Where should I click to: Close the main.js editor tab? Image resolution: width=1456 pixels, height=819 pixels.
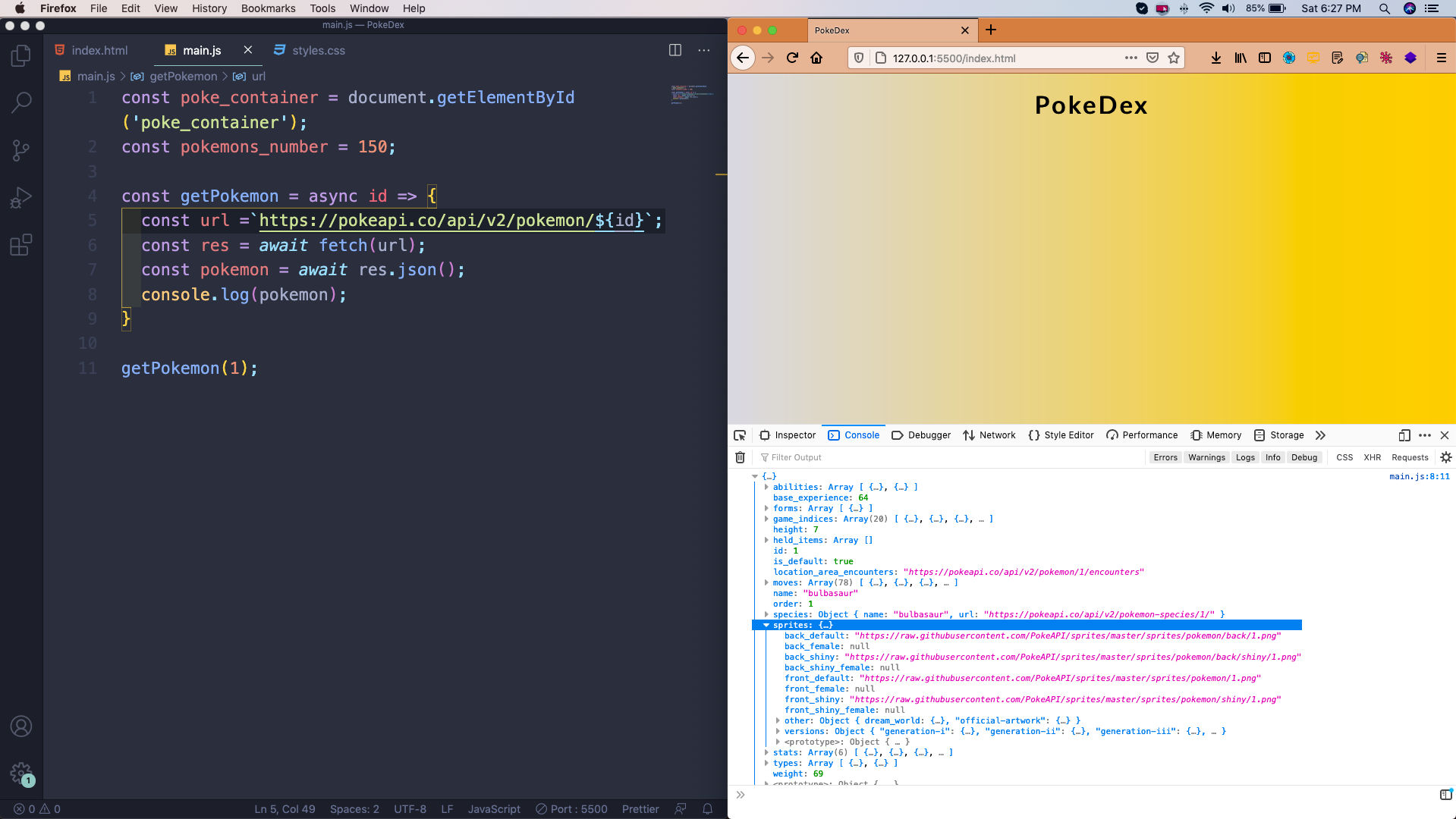pos(247,50)
